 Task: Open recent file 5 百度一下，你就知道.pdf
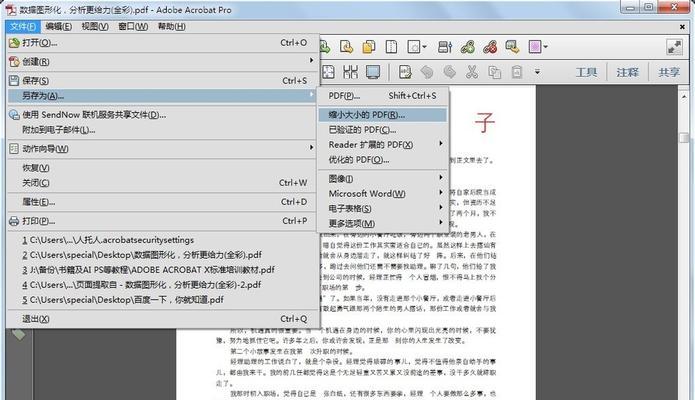pos(162,300)
